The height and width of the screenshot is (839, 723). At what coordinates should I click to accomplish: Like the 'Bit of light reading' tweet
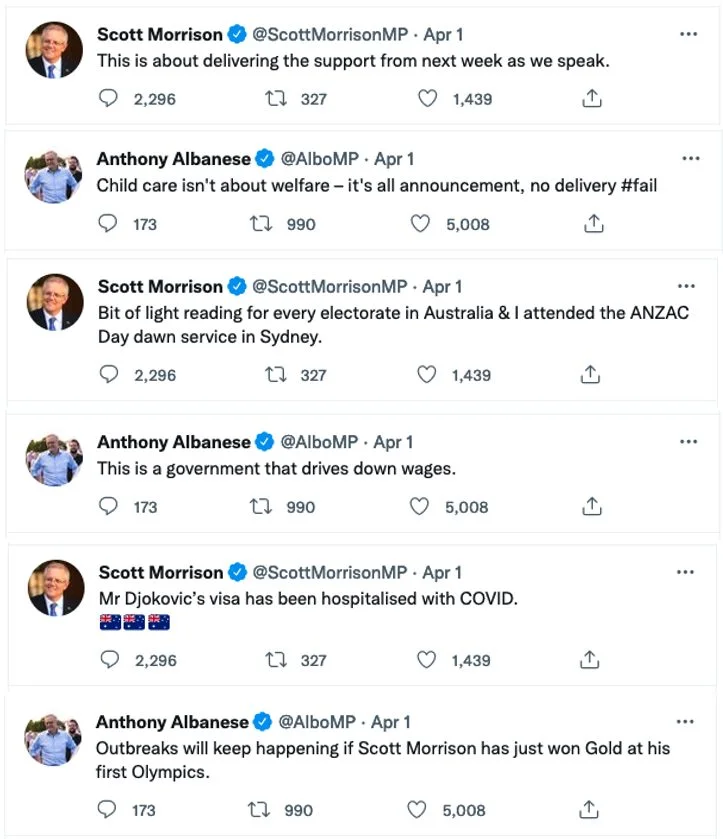point(427,375)
